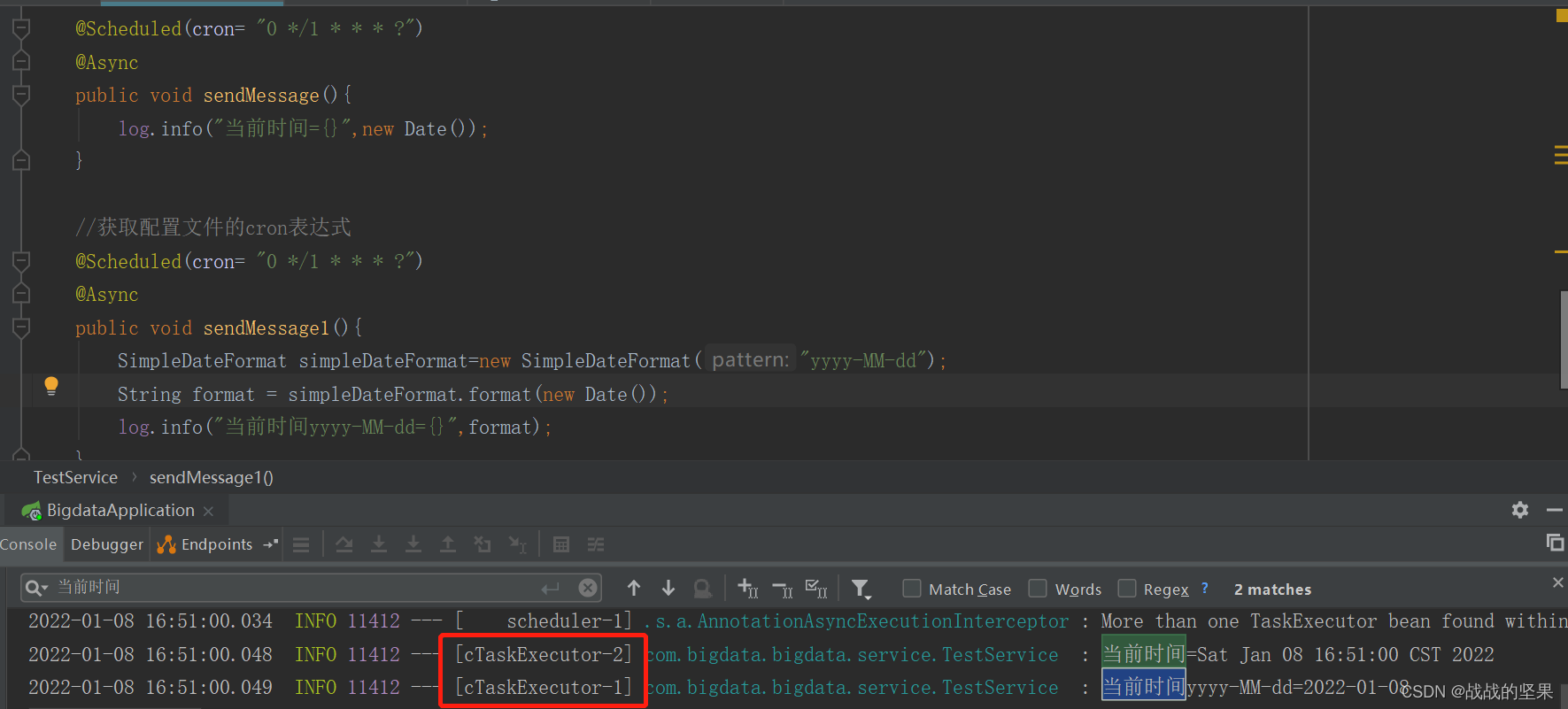Collapse the sendMessage1() method fold marker

click(x=21, y=328)
